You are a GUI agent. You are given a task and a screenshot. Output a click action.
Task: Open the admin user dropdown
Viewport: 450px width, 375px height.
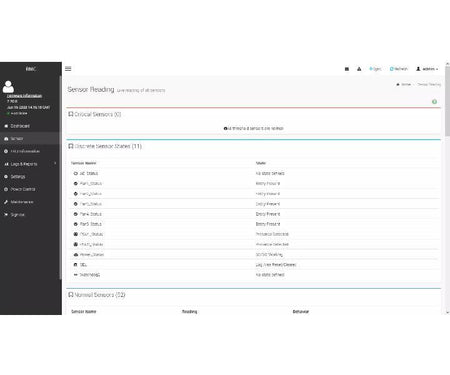click(427, 69)
